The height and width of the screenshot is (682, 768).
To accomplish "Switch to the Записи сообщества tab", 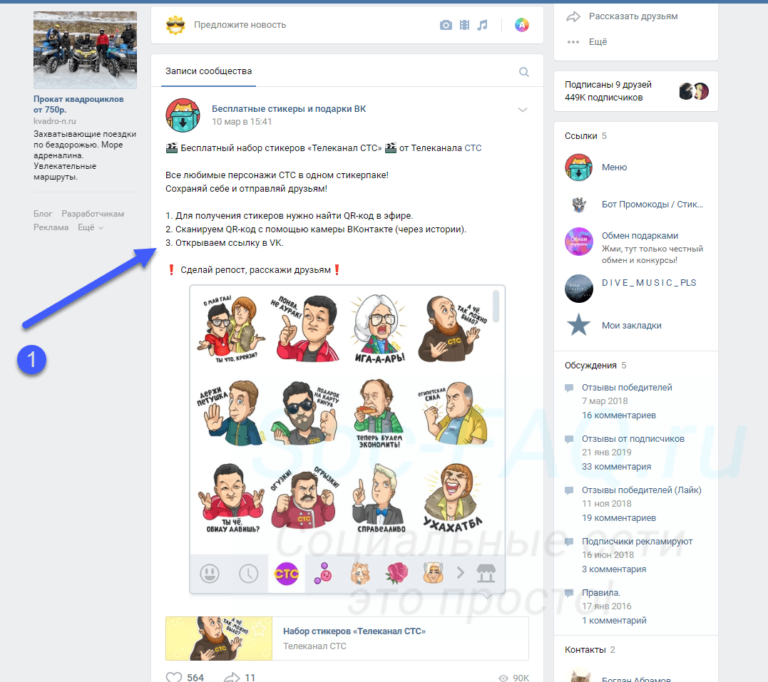I will coord(209,72).
